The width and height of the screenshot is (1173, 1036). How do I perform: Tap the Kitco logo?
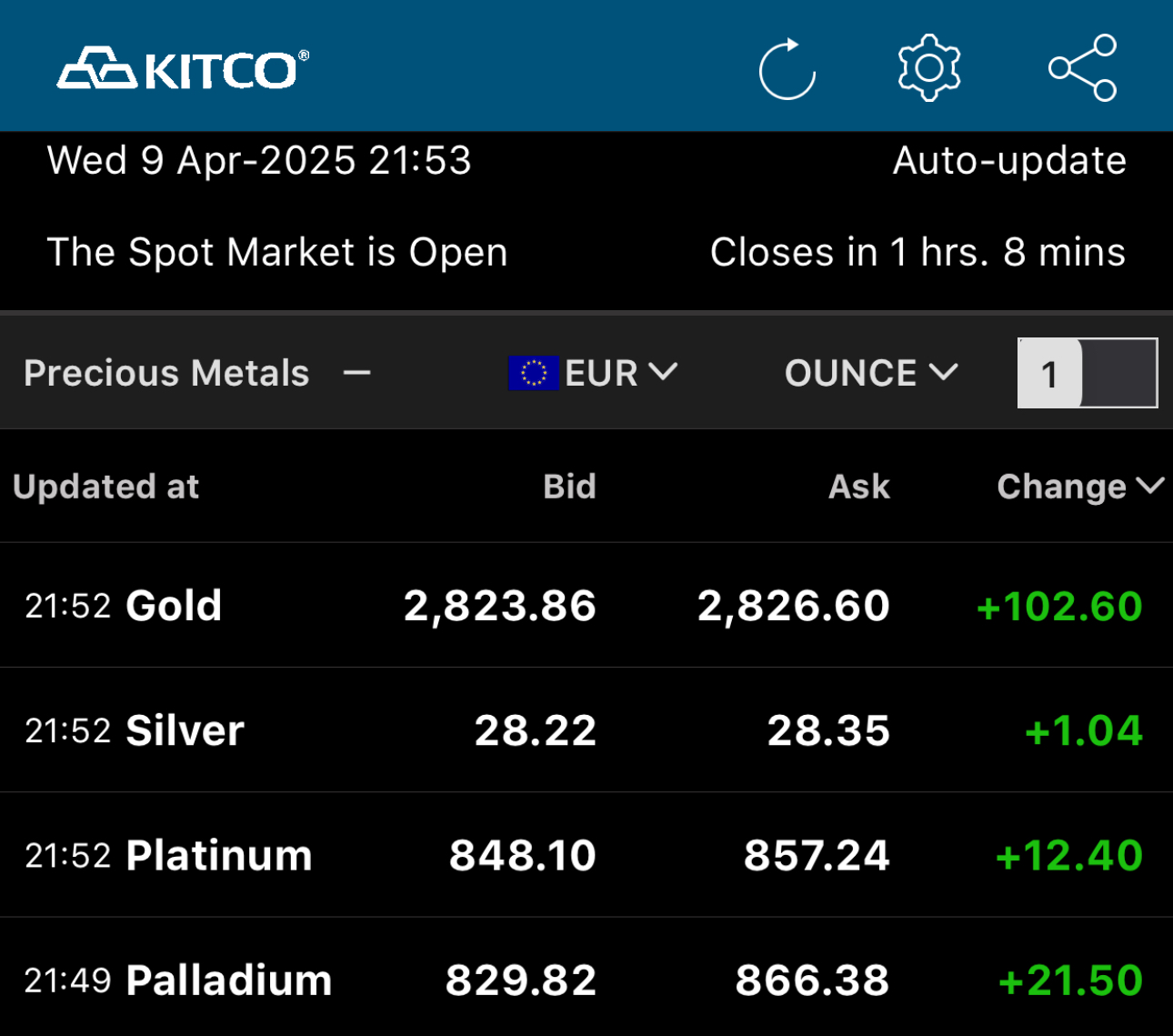[183, 69]
